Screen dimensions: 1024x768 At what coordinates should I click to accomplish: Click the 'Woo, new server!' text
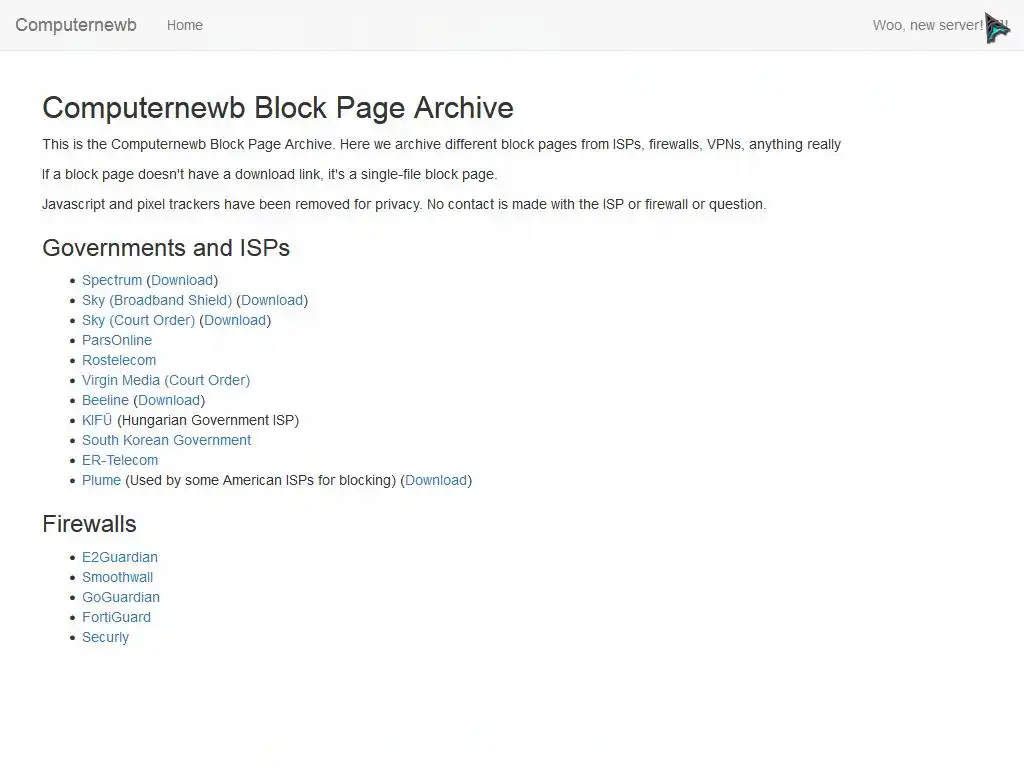927,25
